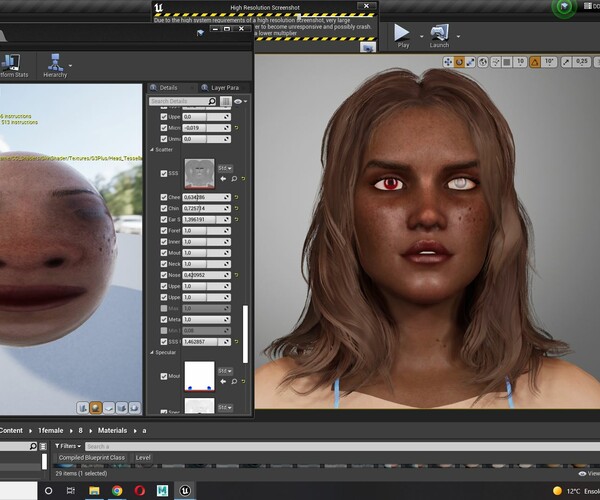The height and width of the screenshot is (500, 600).
Task: Toggle the Level filter chip
Action: point(143,458)
